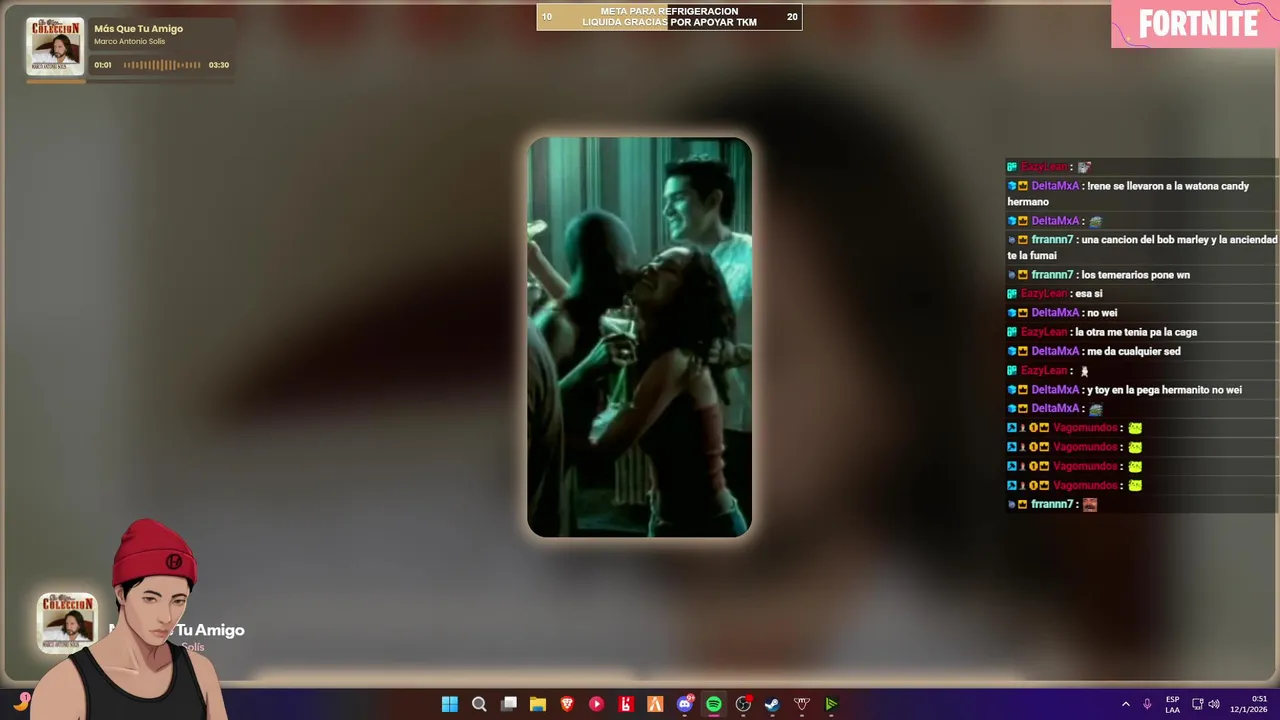Image resolution: width=1280 pixels, height=720 pixels.
Task: Open the volume speaker tray icon
Action: (1214, 704)
